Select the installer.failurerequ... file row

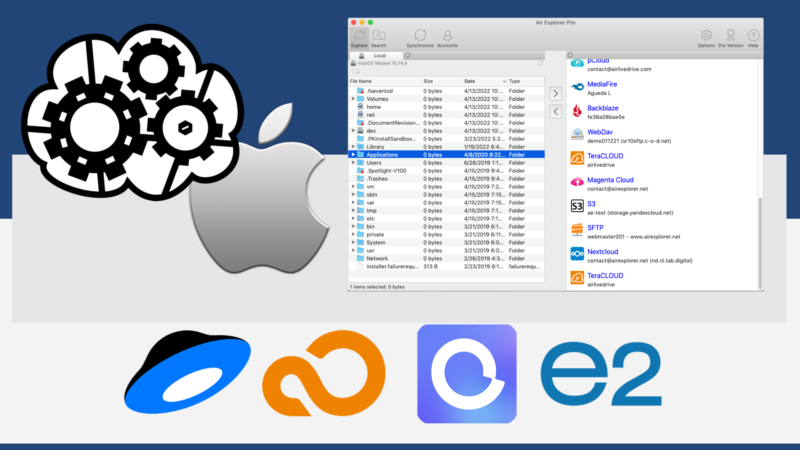(x=446, y=266)
